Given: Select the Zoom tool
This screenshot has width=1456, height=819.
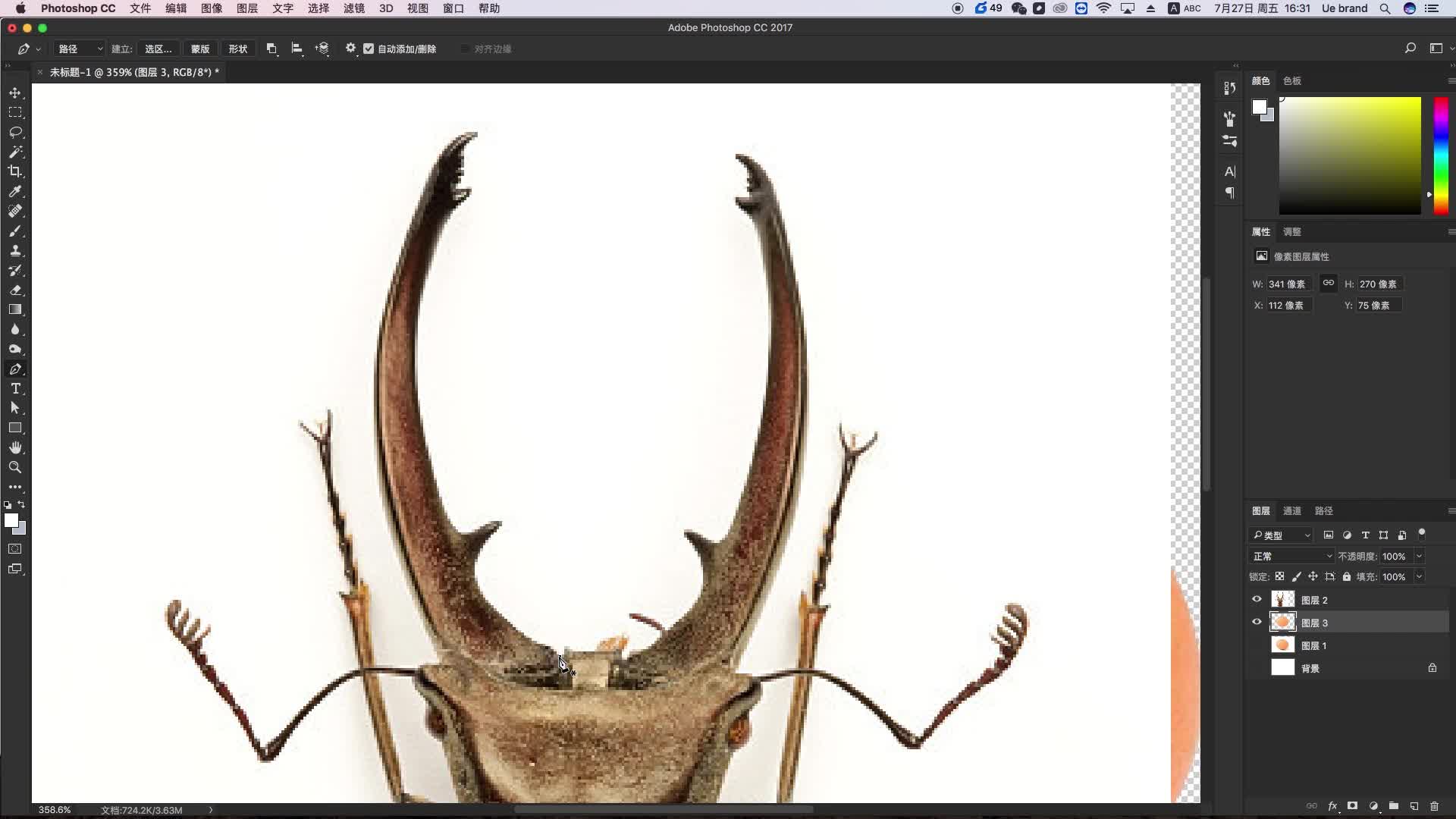Looking at the screenshot, I should click(x=15, y=467).
